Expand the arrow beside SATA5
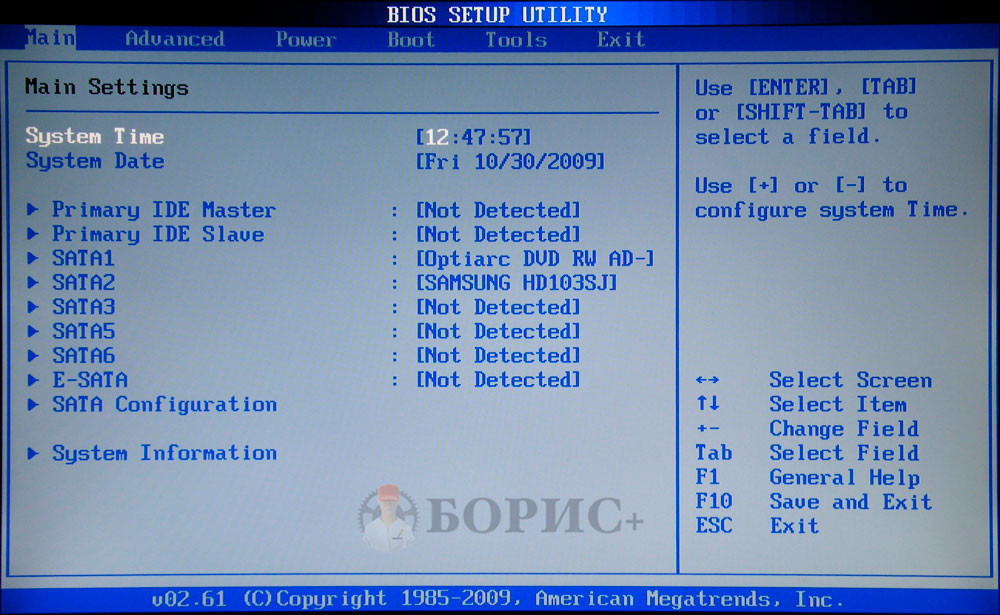The width and height of the screenshot is (1000, 615). click(33, 330)
